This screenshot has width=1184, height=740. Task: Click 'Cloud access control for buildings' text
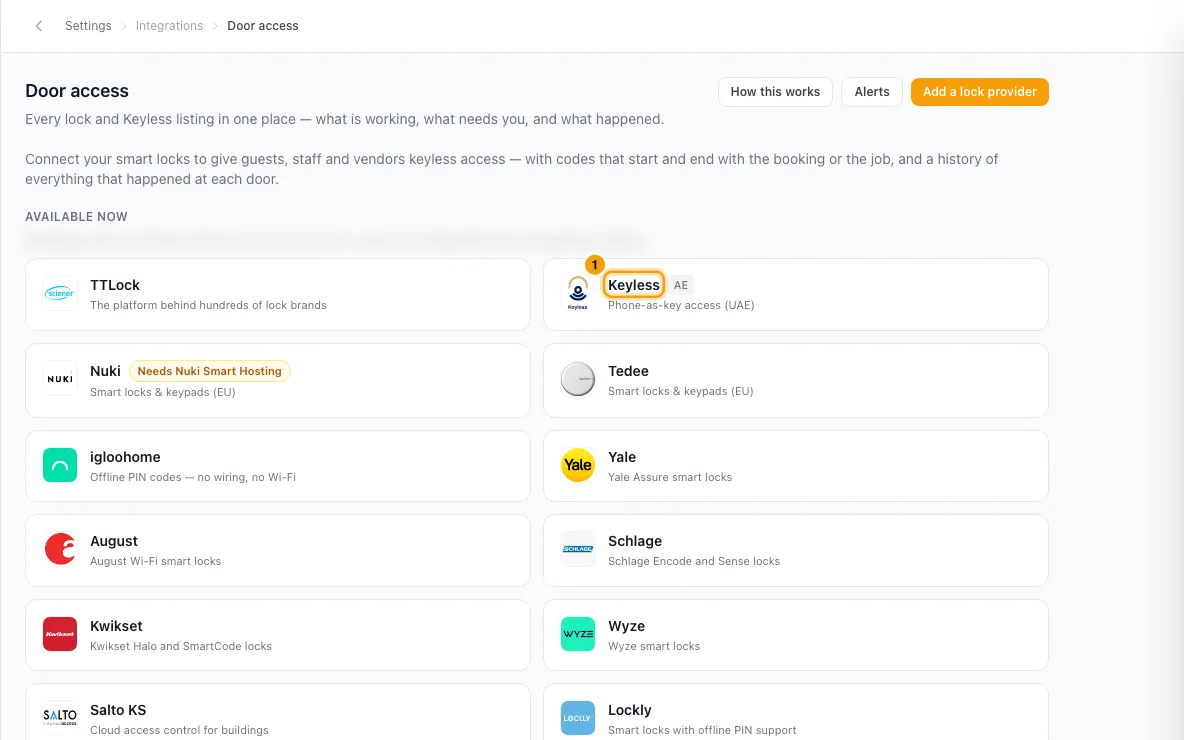179,730
